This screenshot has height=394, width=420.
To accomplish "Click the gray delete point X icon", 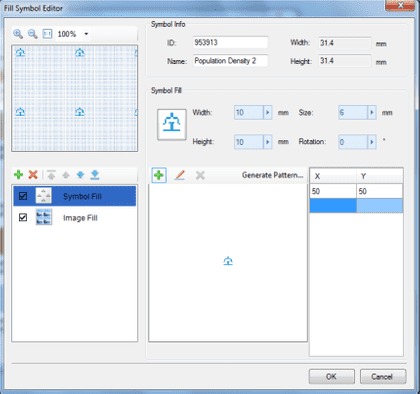I will point(200,175).
